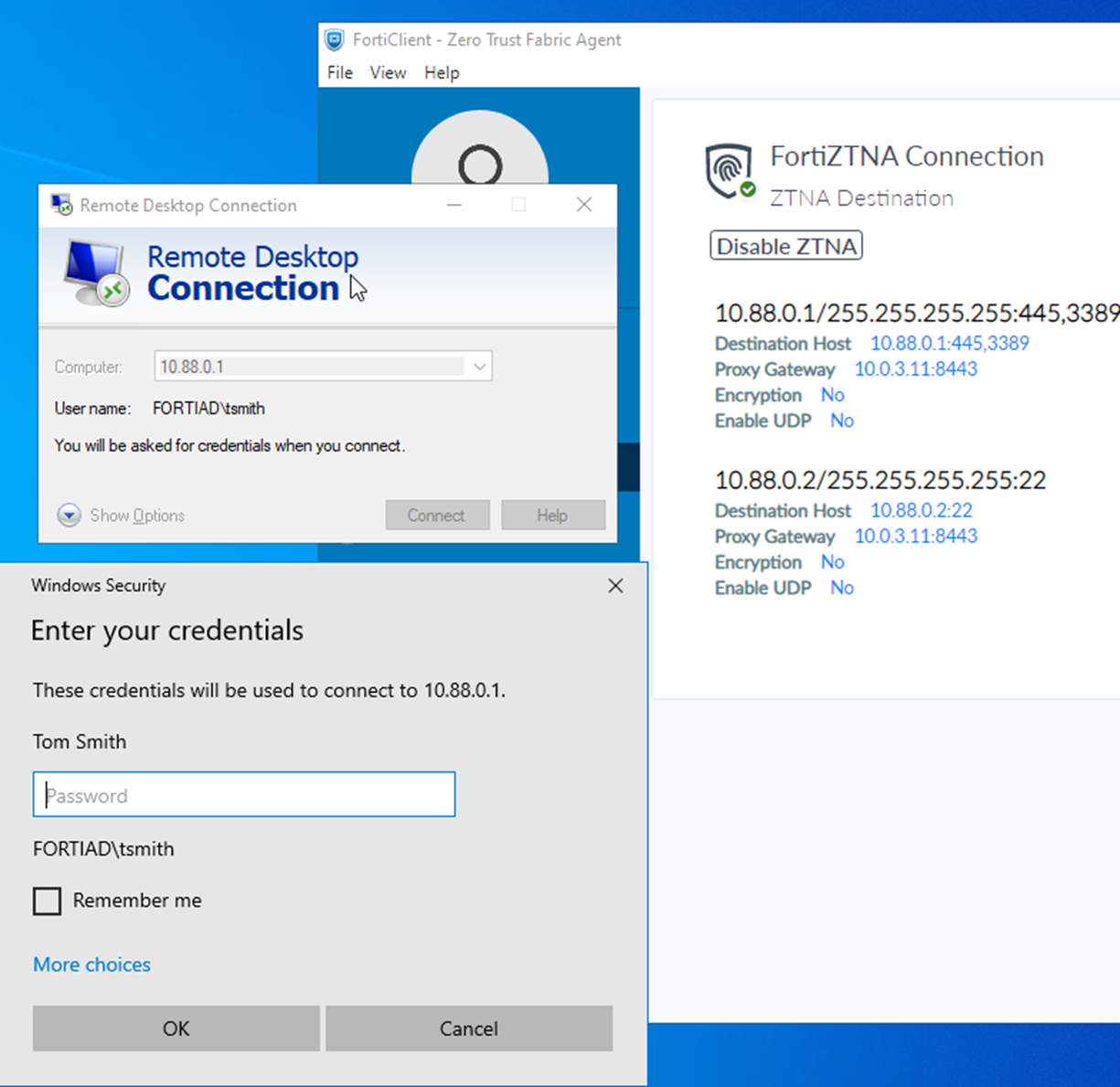This screenshot has height=1087, width=1120.
Task: Open View menu in FortiClient
Action: point(388,72)
